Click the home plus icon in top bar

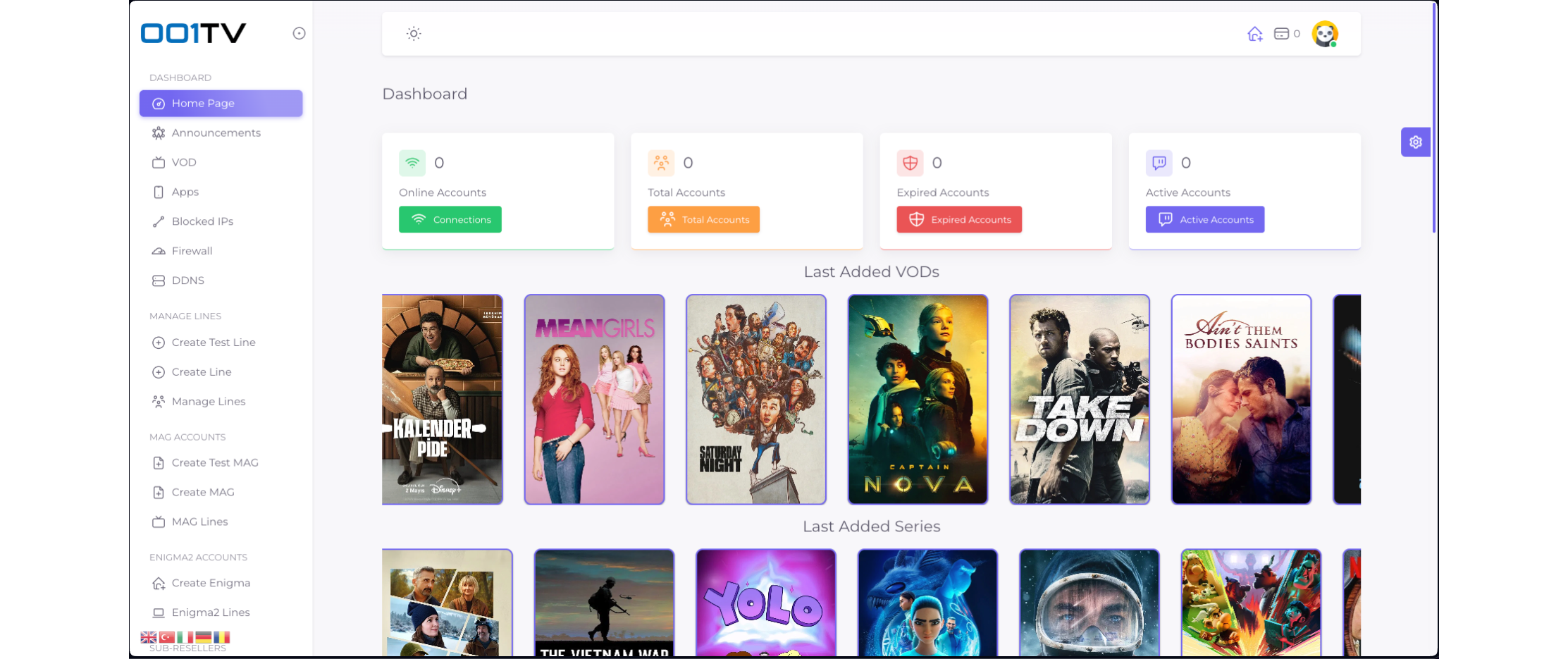(x=1254, y=34)
